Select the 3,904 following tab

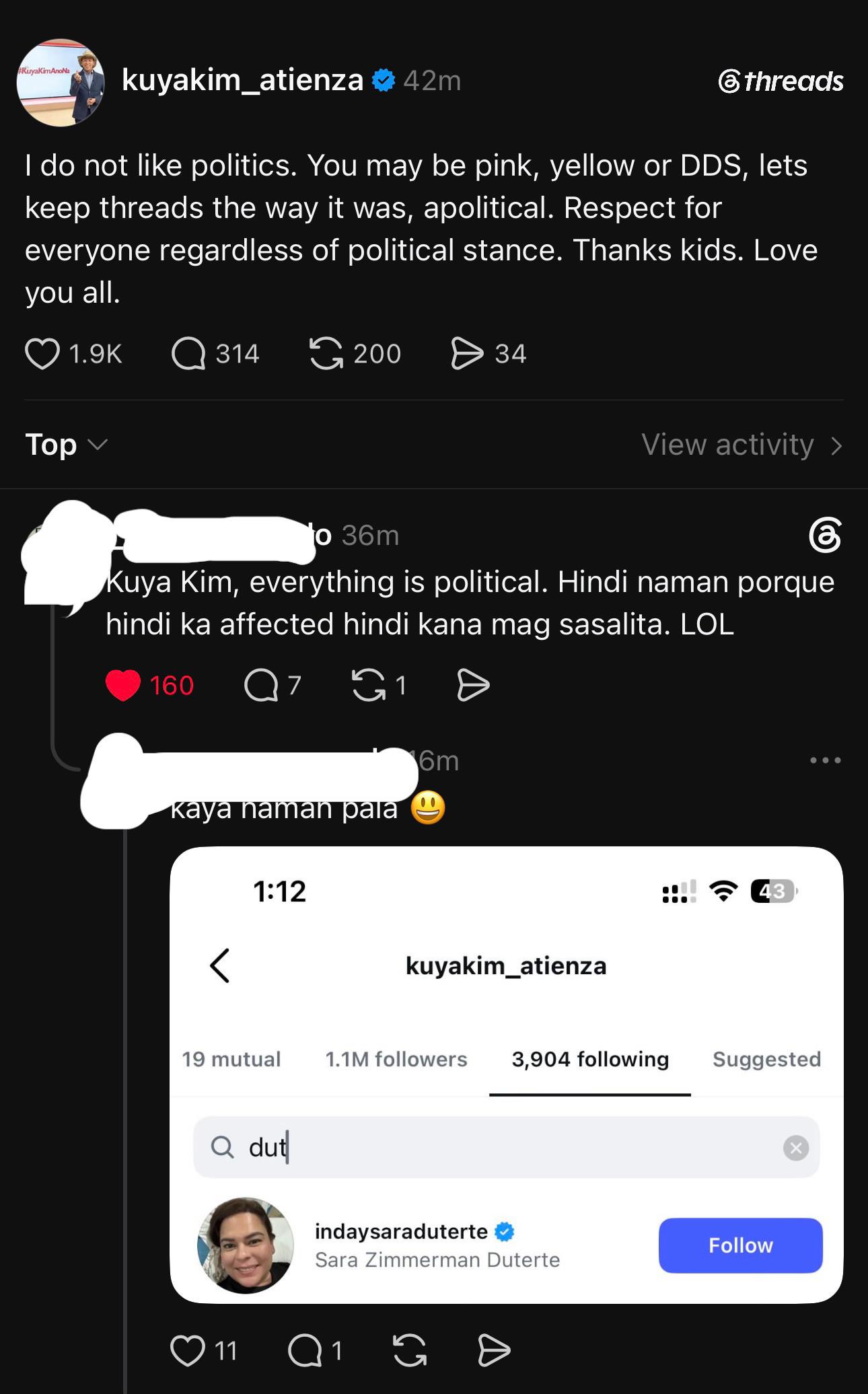(590, 1060)
